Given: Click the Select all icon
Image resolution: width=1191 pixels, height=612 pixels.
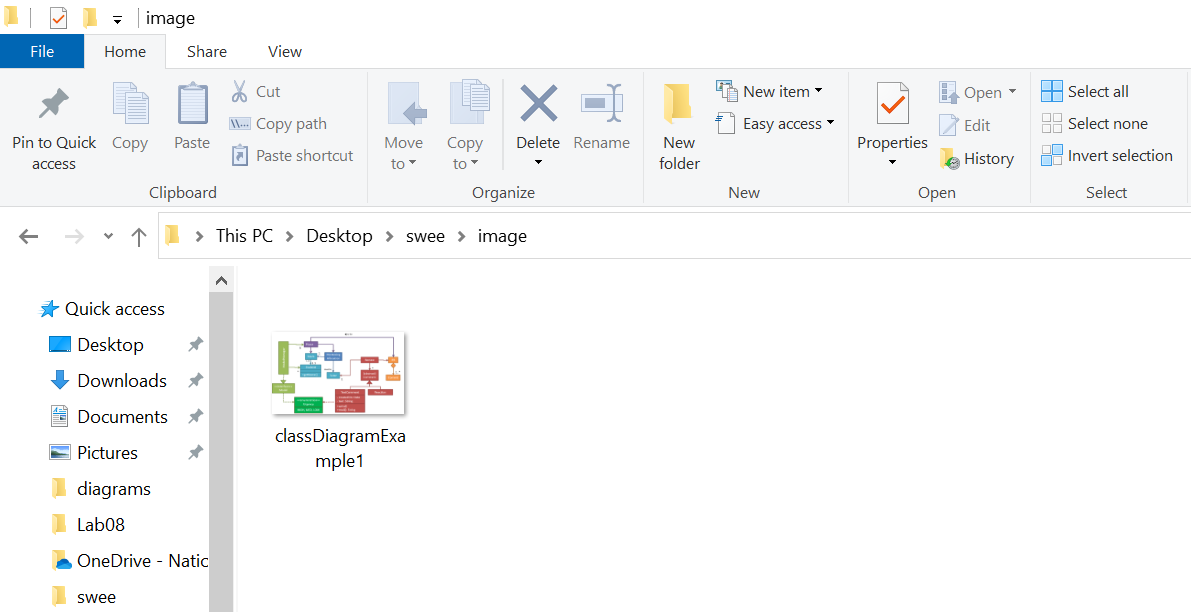Looking at the screenshot, I should click(1052, 91).
